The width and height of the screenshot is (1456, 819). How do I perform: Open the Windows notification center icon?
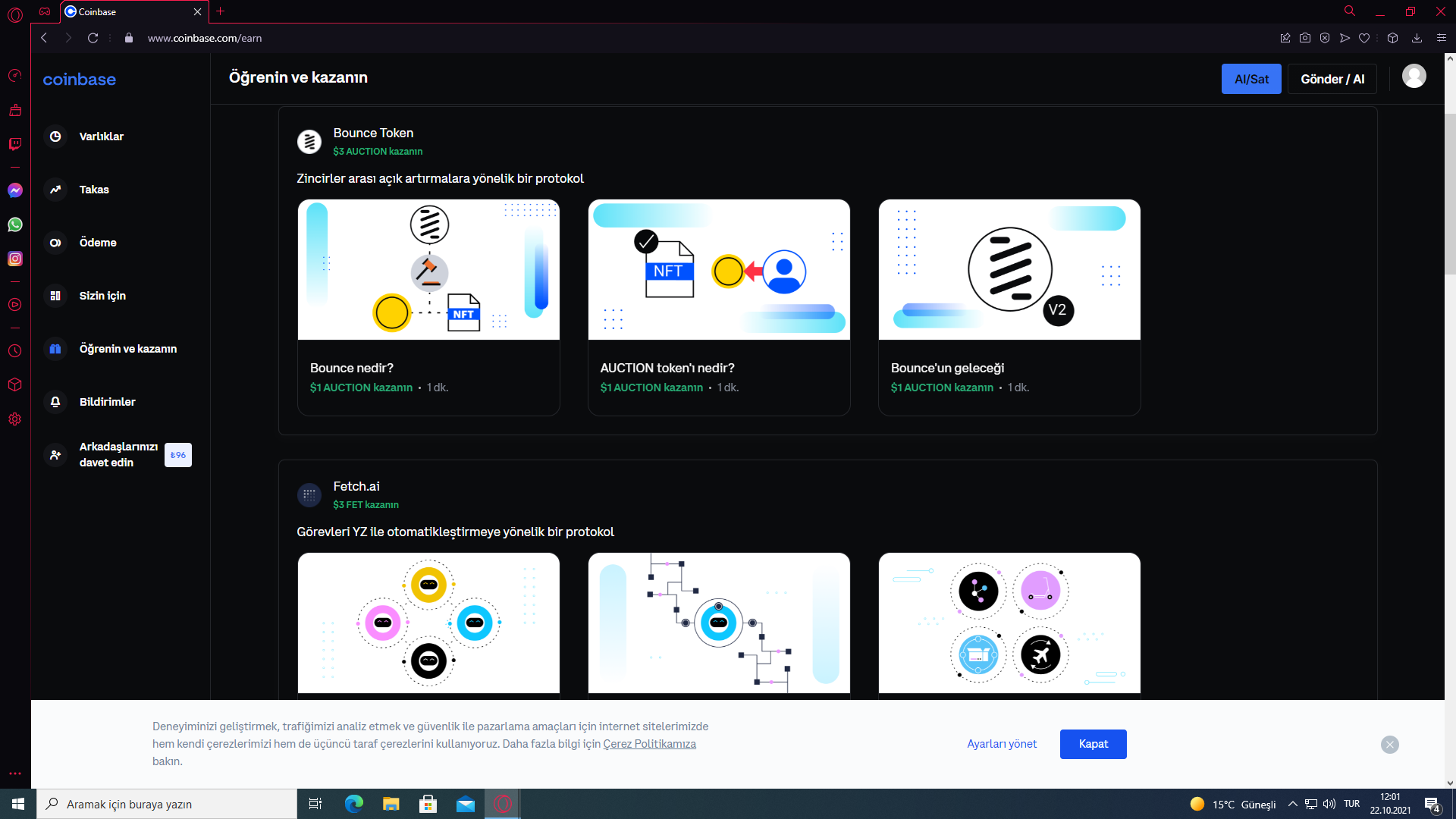[1432, 805]
